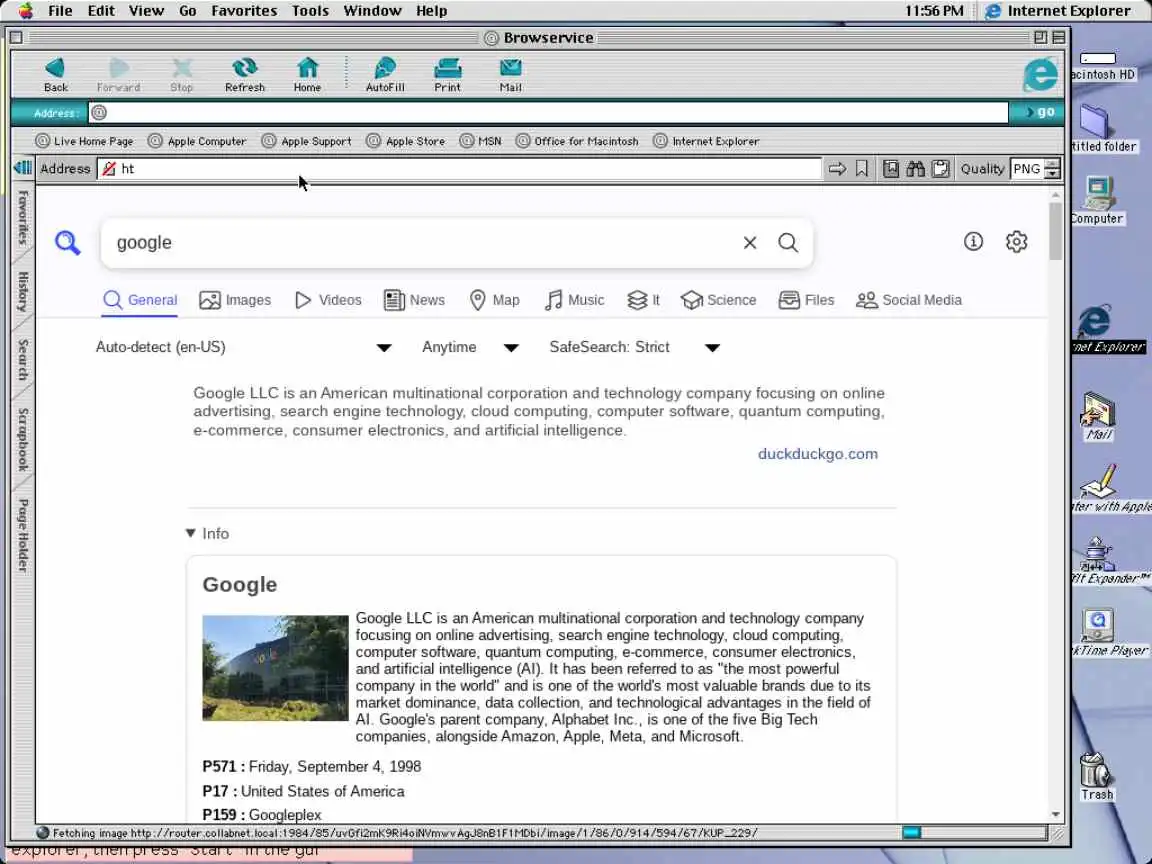The image size is (1152, 864).
Task: Open the History sidebar tab
Action: coord(23,291)
